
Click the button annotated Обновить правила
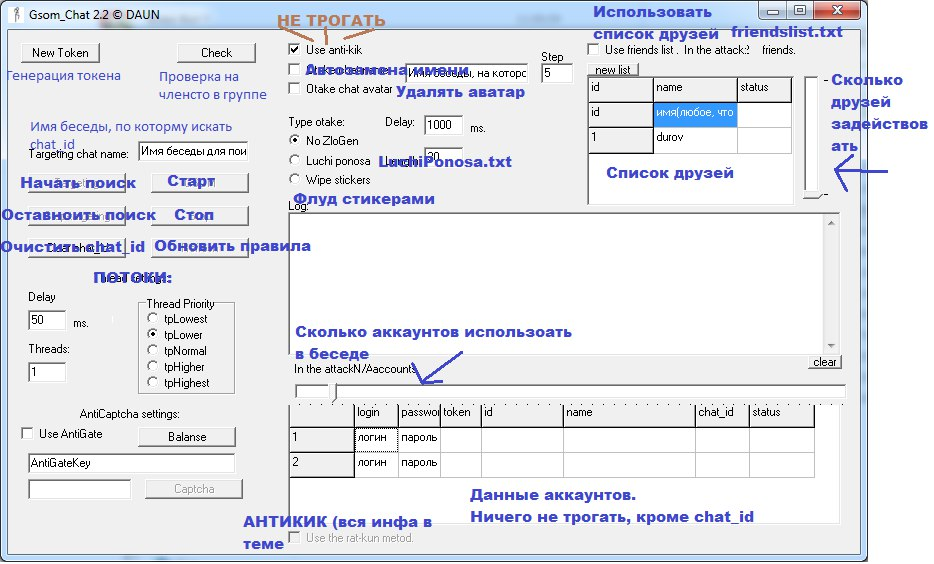tap(200, 247)
